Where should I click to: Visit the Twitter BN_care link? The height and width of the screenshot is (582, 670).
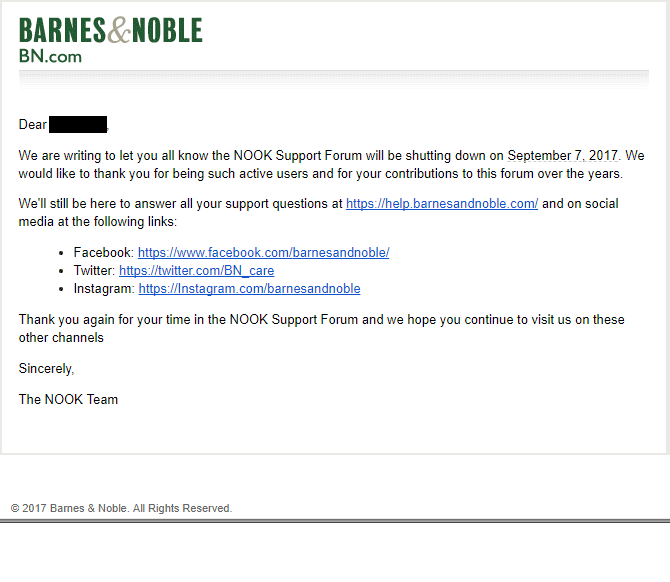pos(197,270)
